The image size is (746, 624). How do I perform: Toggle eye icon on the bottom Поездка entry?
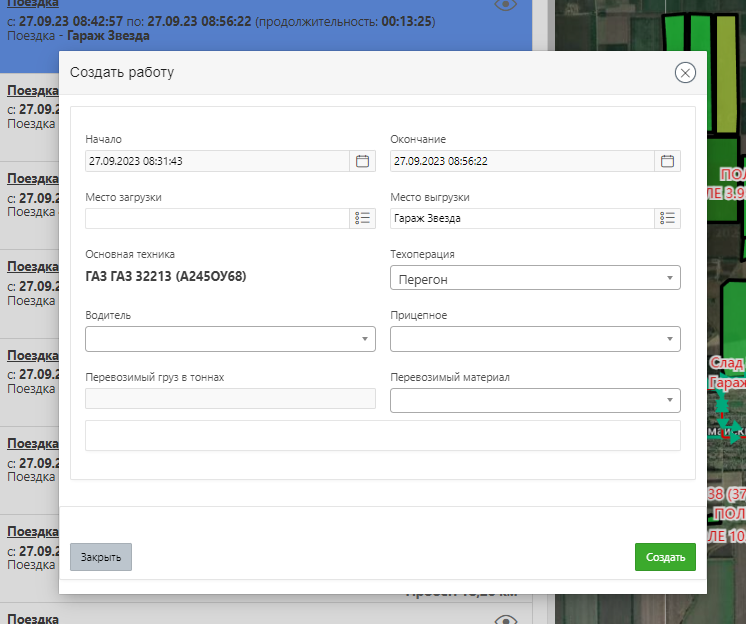pyautogui.click(x=506, y=619)
